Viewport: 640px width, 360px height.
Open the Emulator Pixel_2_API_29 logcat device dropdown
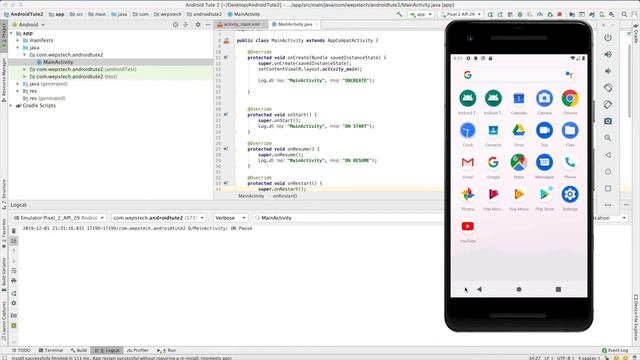(59, 218)
